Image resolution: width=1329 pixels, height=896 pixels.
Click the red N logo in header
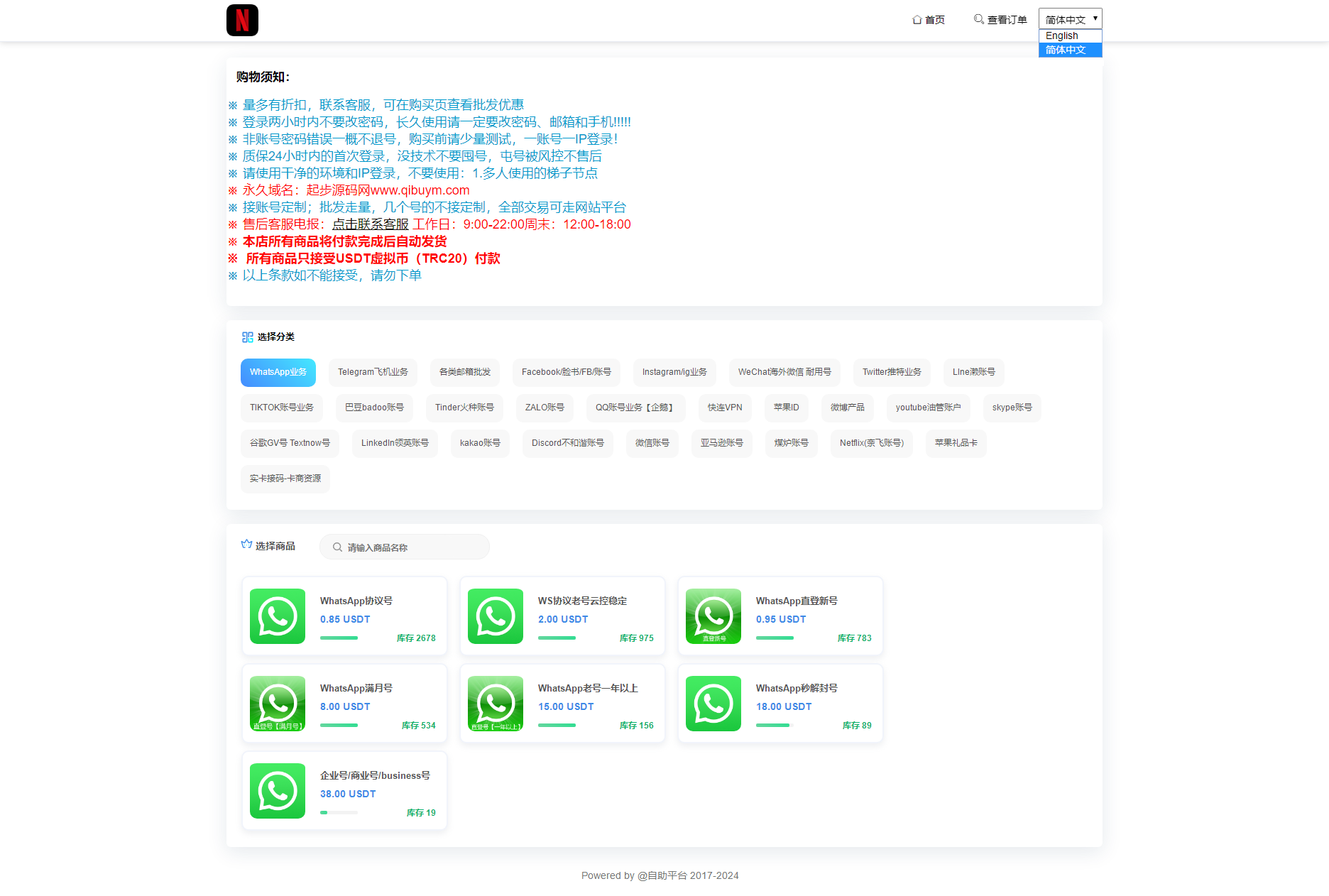[x=242, y=20]
